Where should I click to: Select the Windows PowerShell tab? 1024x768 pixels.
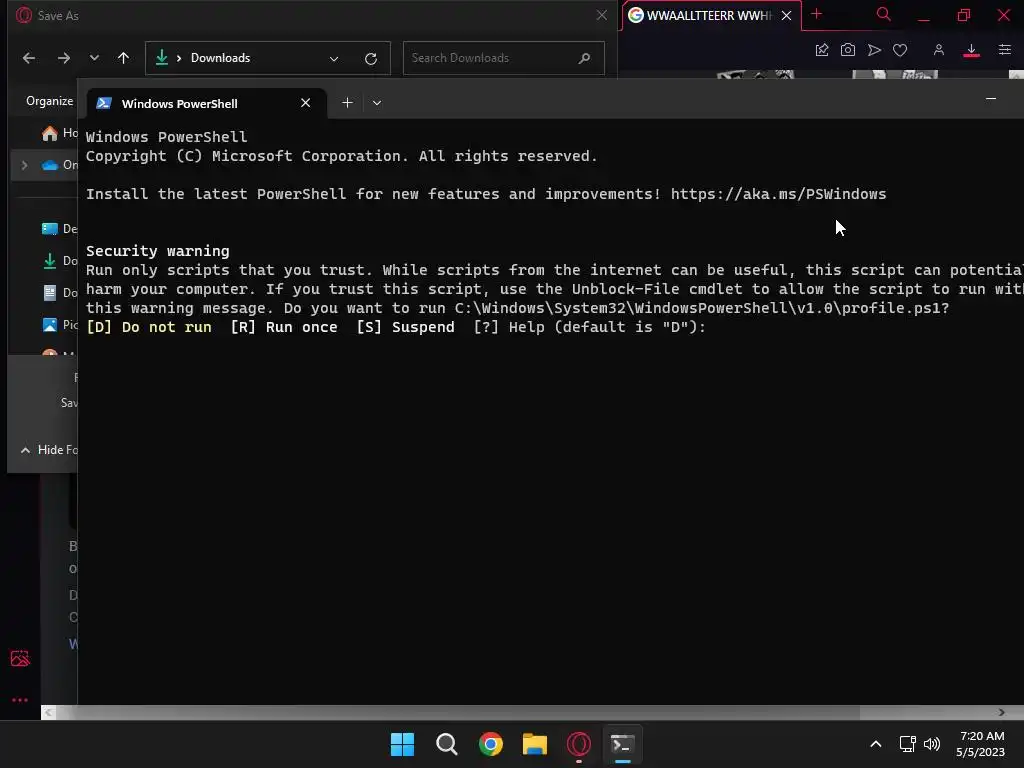point(206,103)
